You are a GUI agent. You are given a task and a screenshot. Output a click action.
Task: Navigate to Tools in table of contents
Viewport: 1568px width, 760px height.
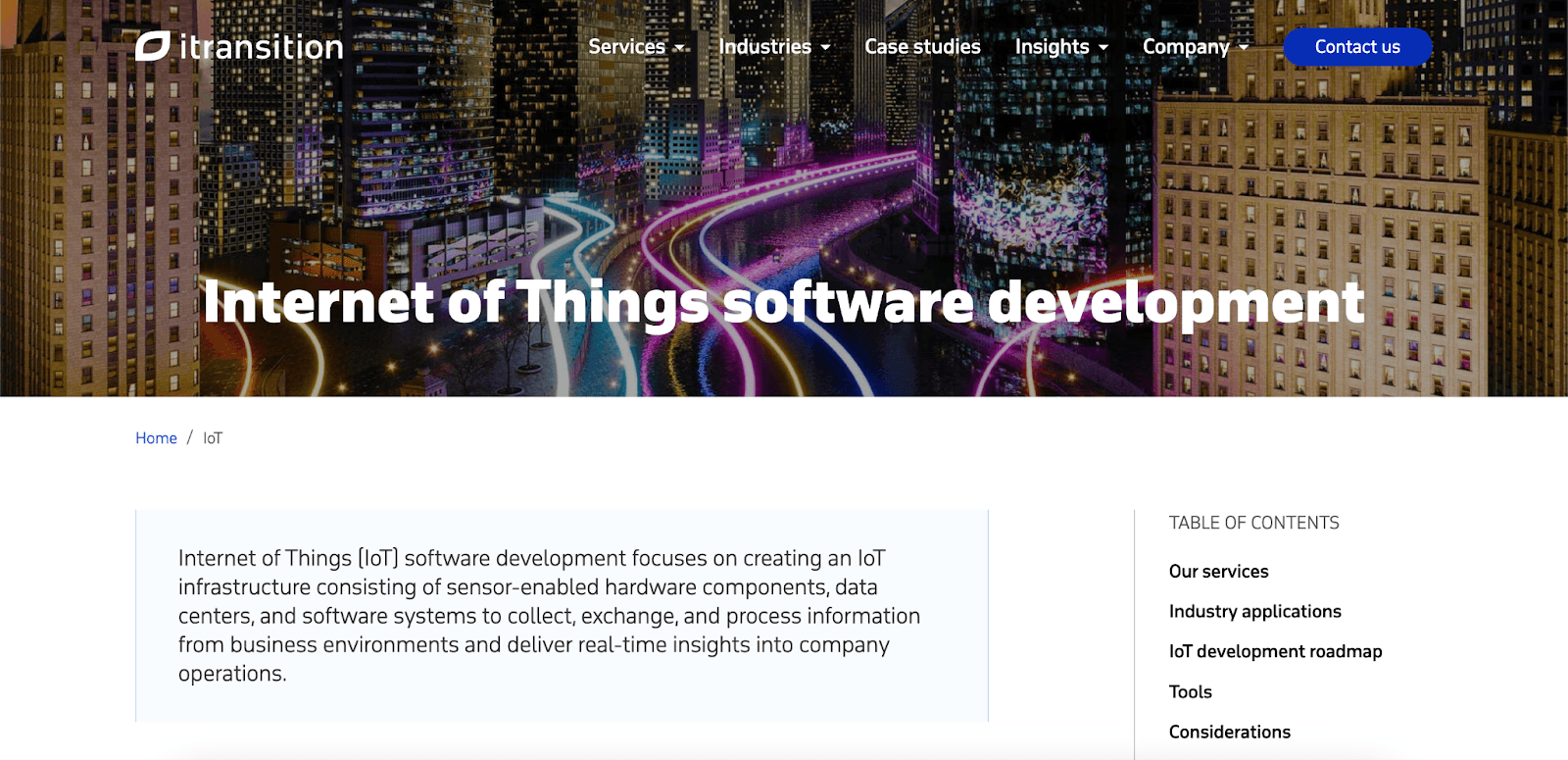[1190, 692]
